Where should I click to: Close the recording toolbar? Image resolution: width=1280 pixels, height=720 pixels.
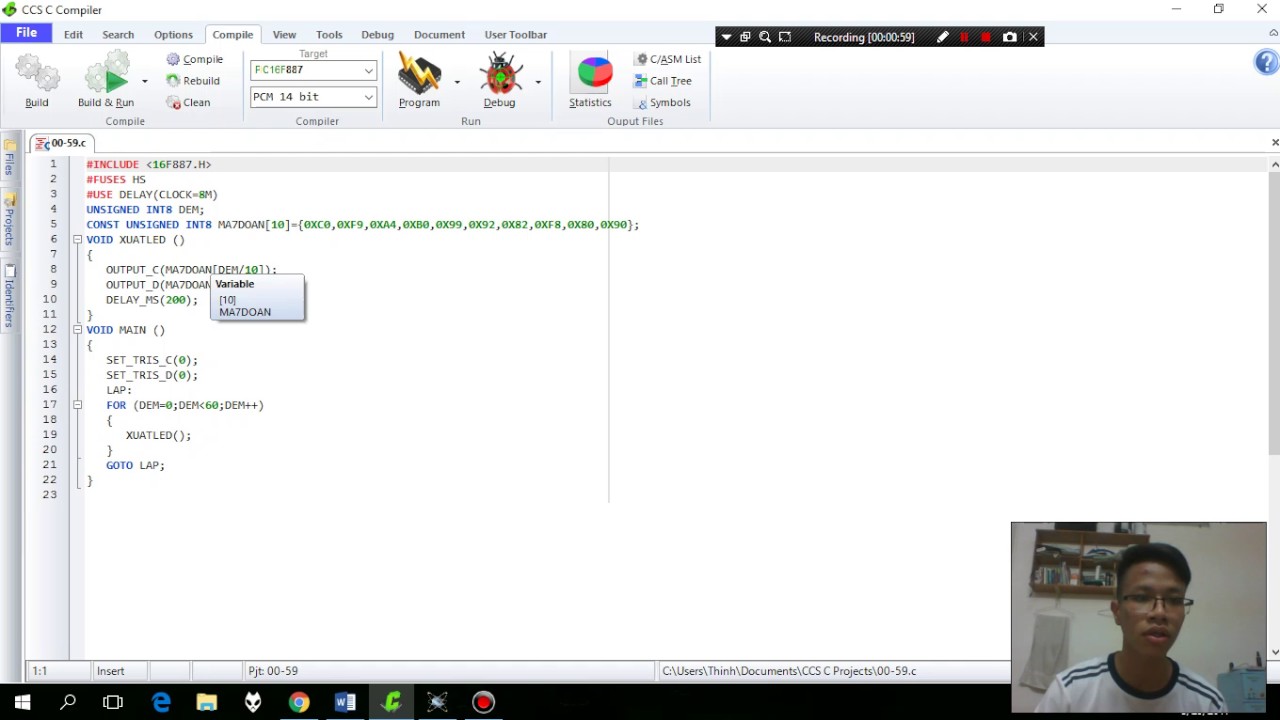click(x=1033, y=37)
